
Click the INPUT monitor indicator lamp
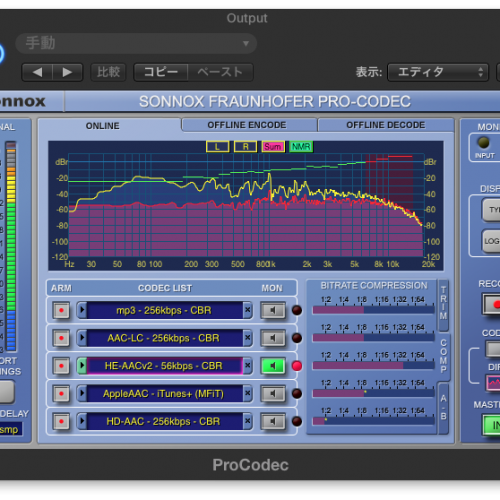pos(483,143)
